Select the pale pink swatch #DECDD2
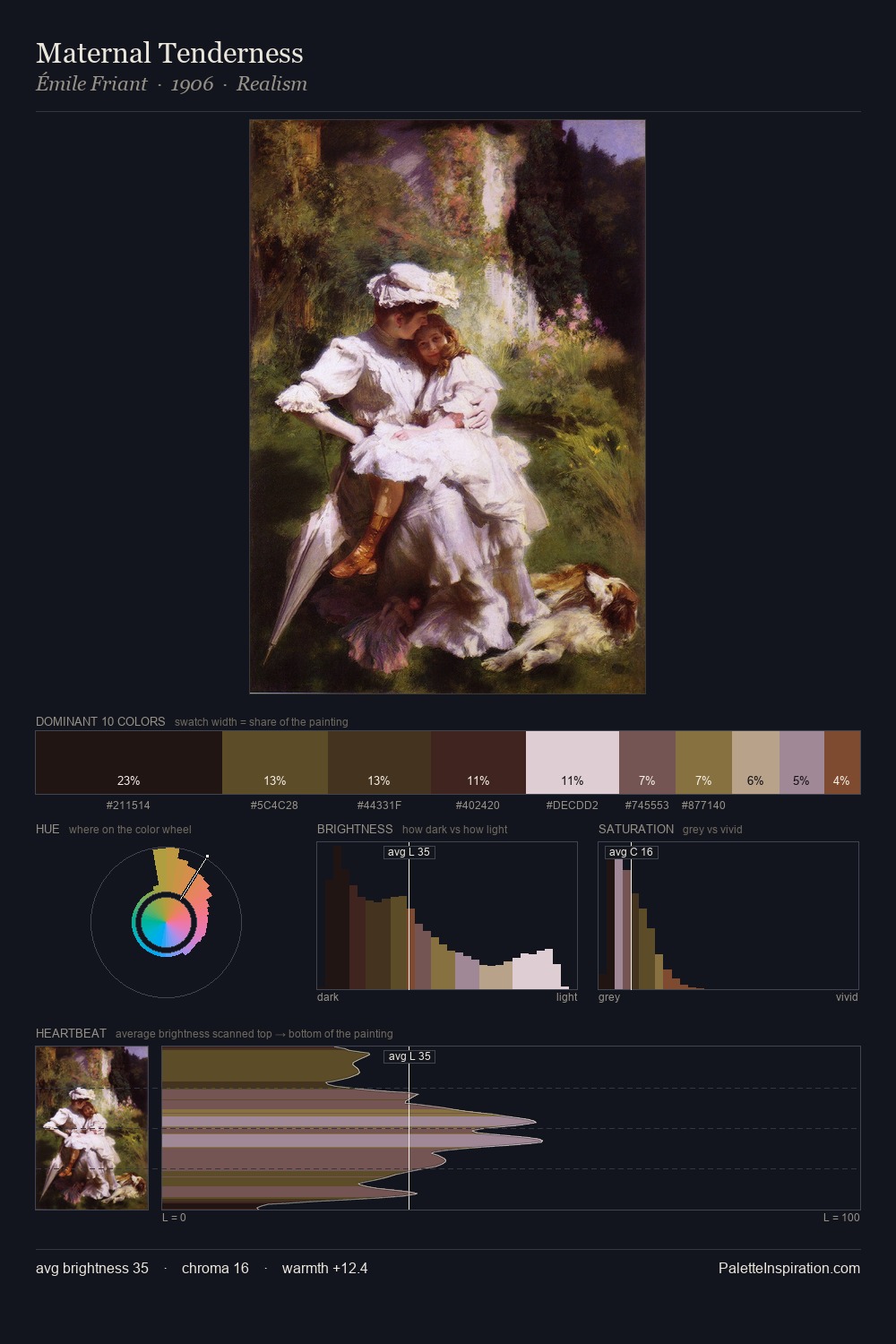This screenshot has height=1344, width=896. click(573, 762)
